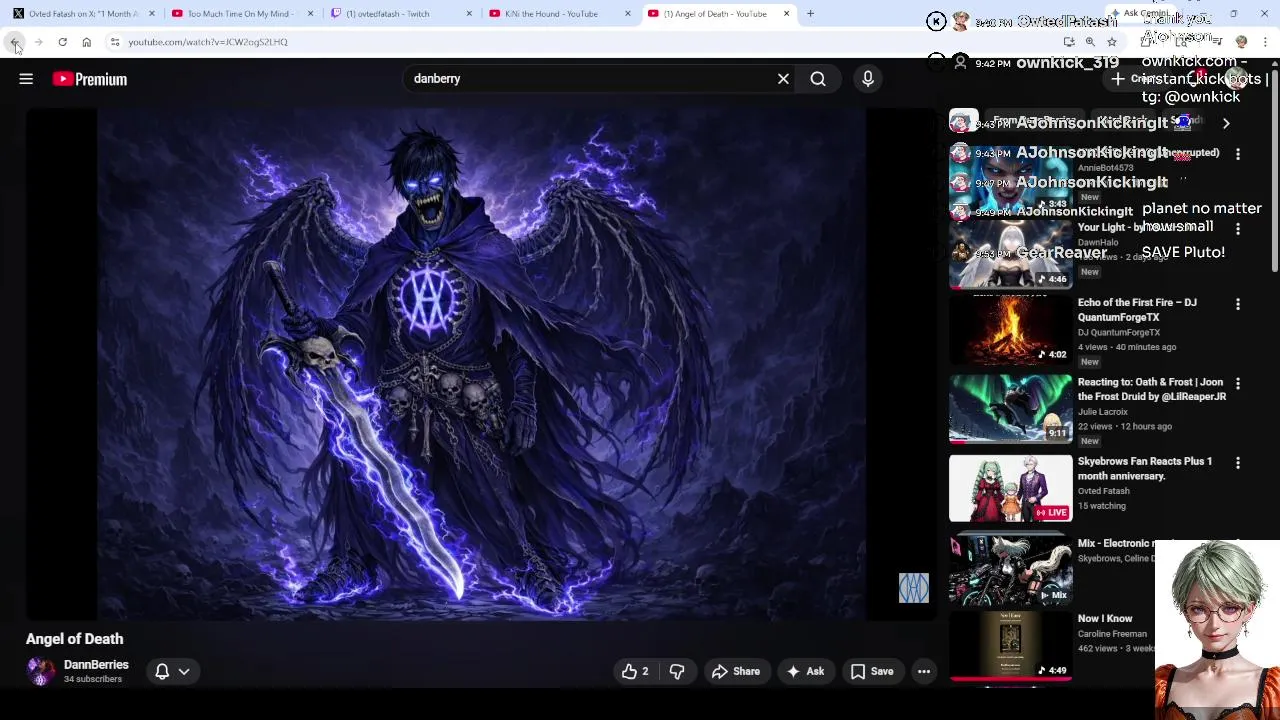Share the Angel of Death video
The width and height of the screenshot is (1280, 720).
tap(736, 672)
